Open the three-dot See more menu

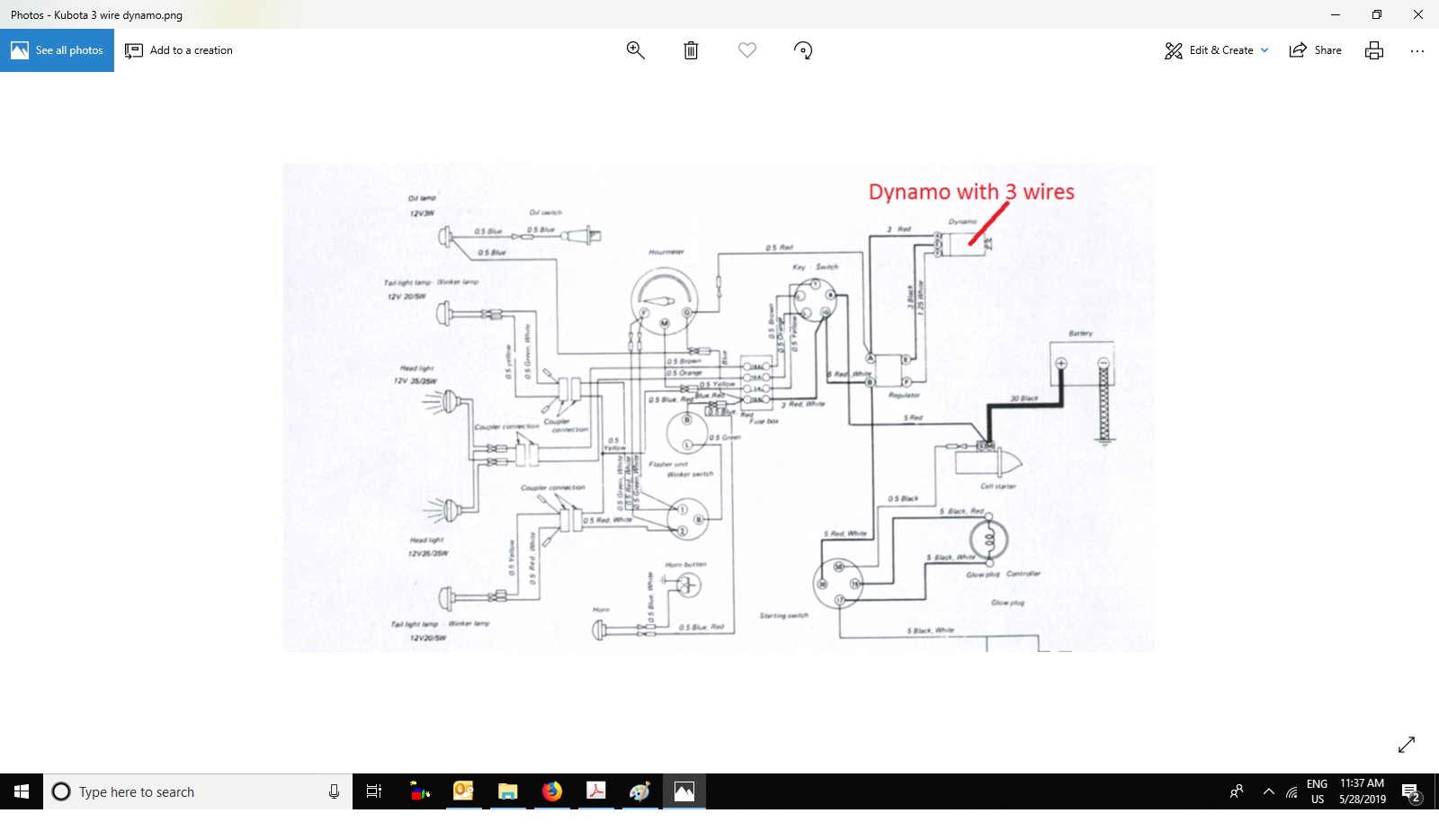1417,50
